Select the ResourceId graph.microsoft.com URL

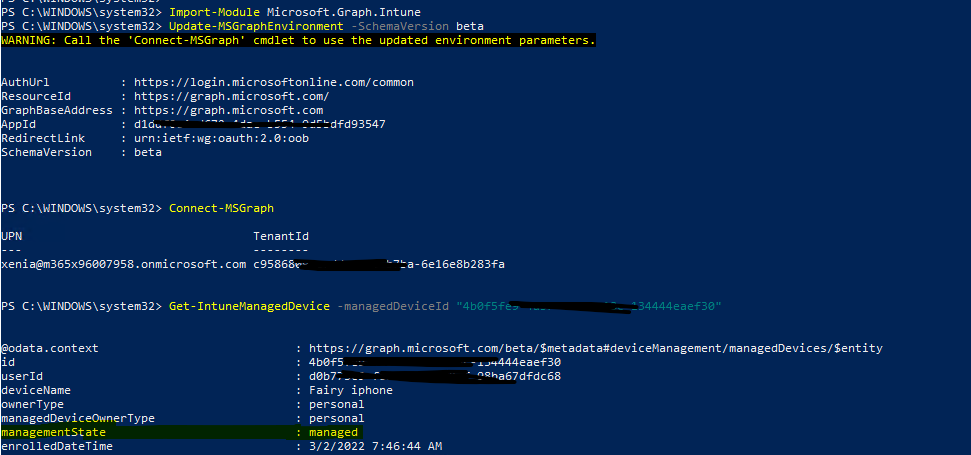click(x=232, y=97)
